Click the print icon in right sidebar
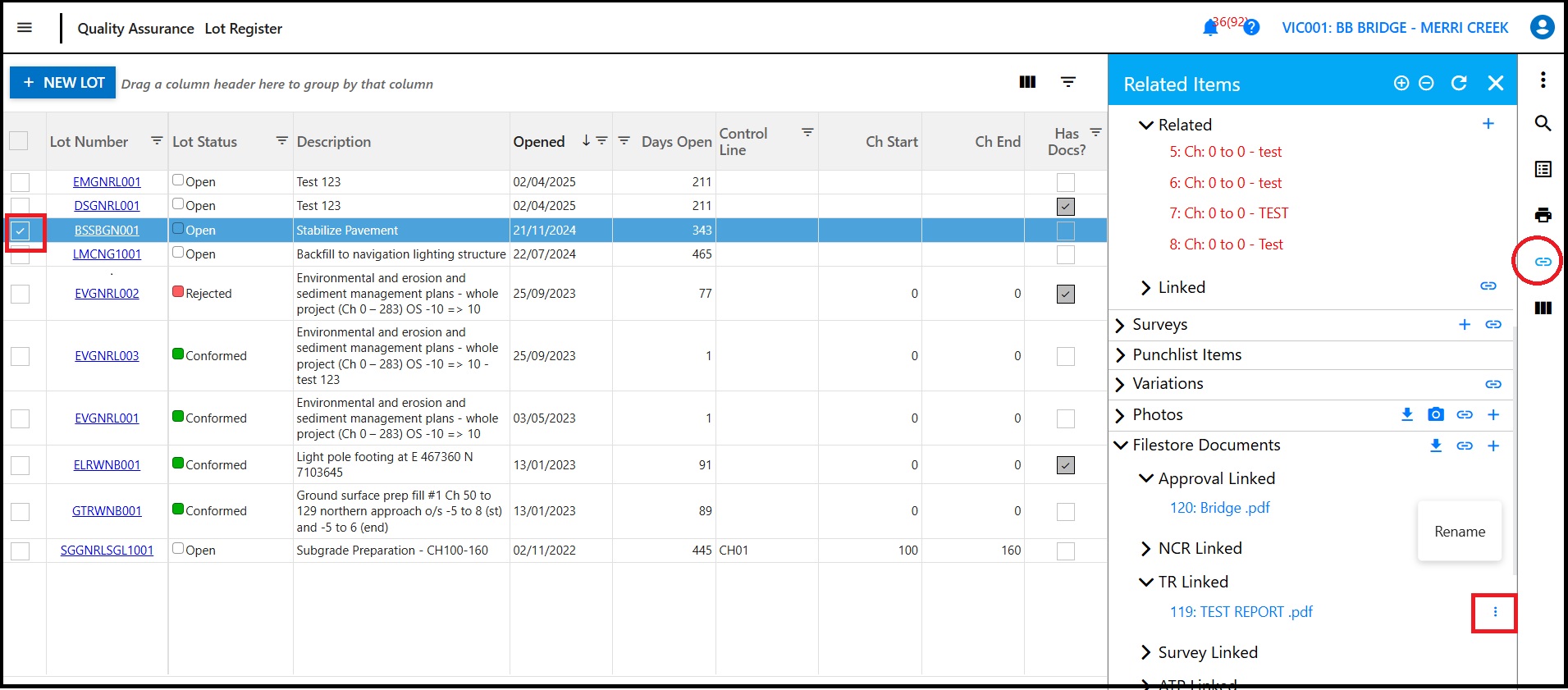This screenshot has width=1568, height=690. coord(1543,216)
